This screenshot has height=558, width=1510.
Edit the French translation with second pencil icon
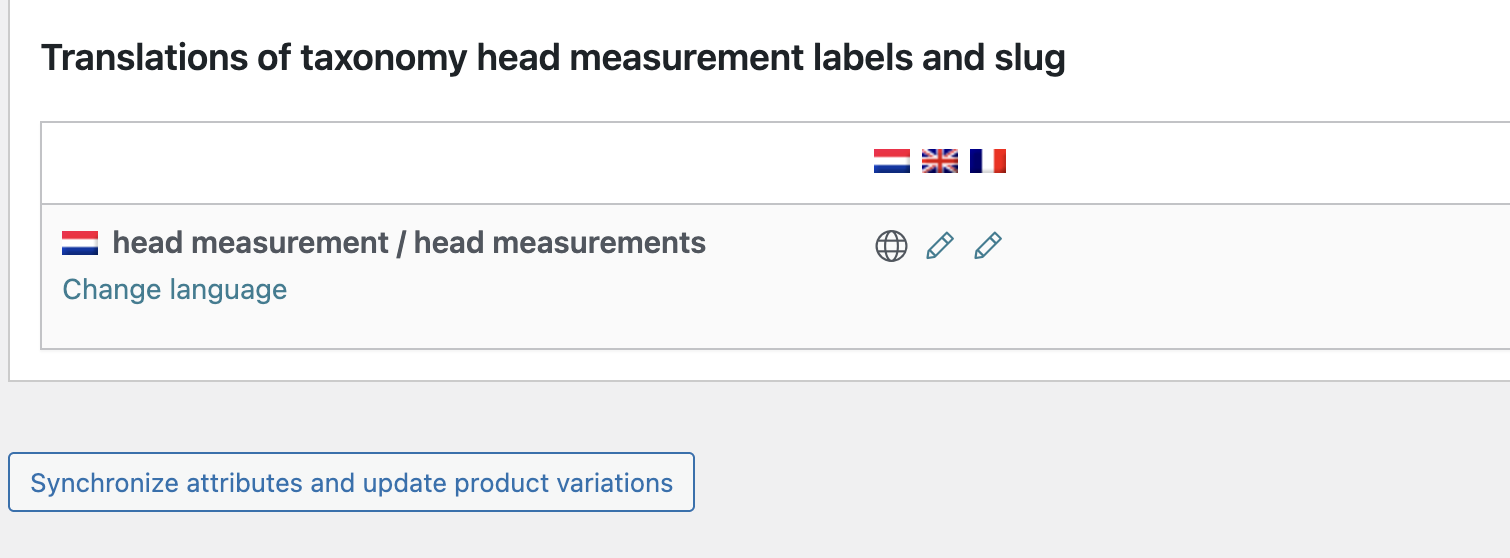988,245
